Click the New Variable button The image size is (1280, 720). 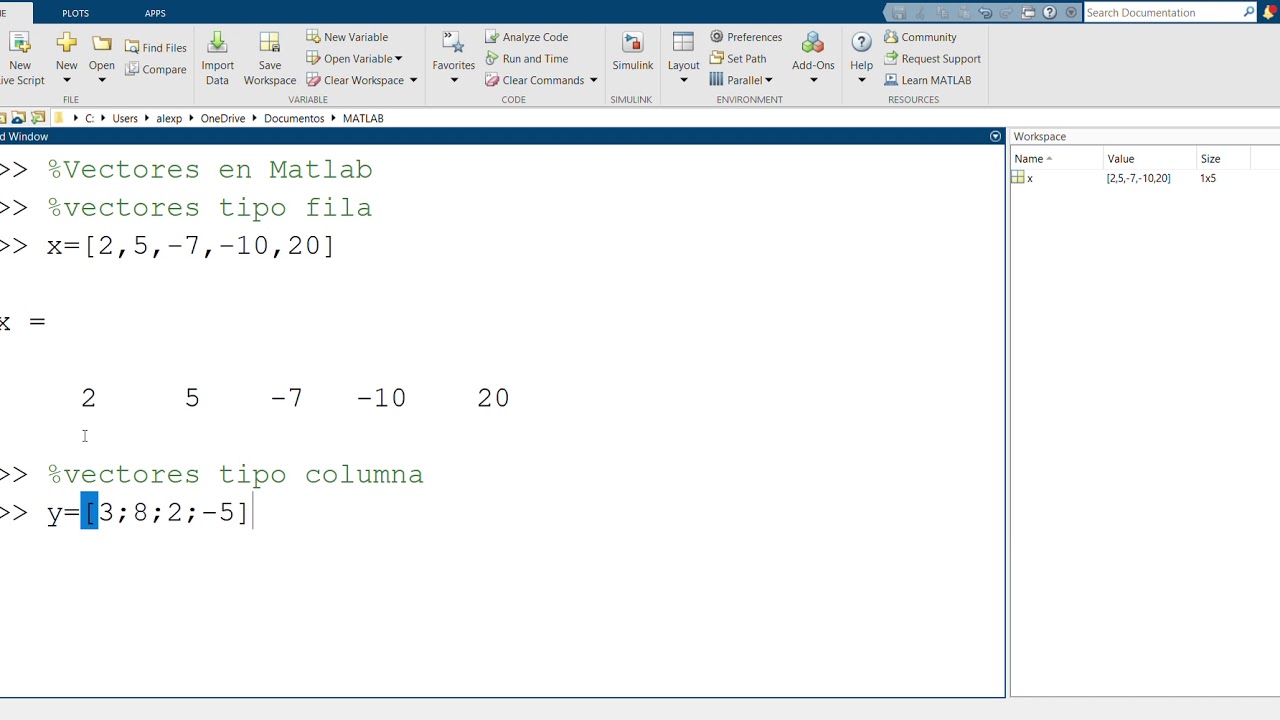coord(347,37)
